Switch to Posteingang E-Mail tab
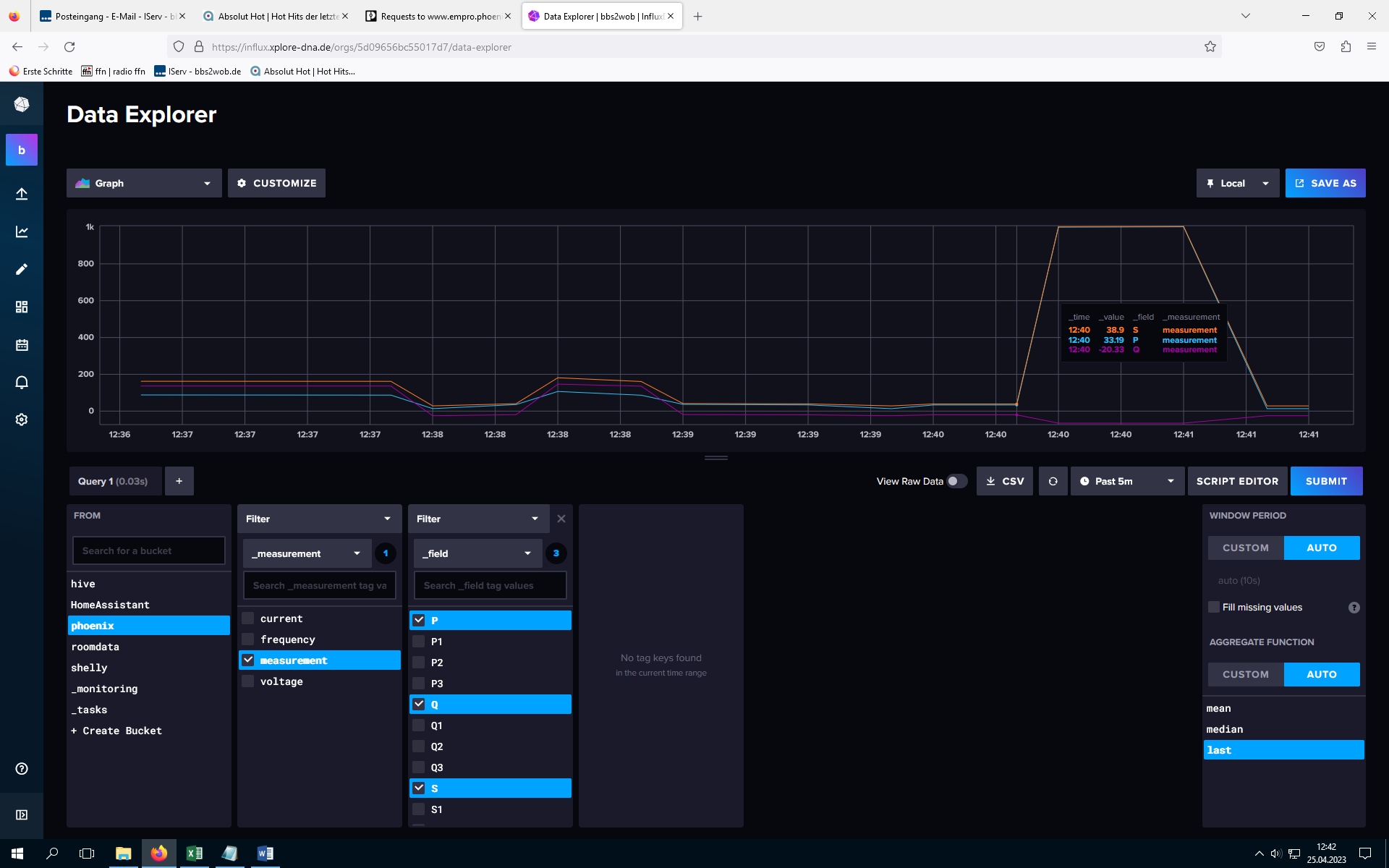Screen dimensions: 1389x868 [x=111, y=16]
